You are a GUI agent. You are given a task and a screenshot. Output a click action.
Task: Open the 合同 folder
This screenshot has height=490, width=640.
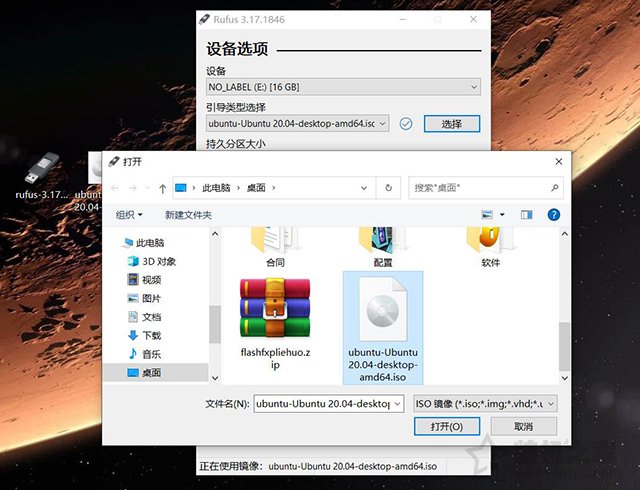[275, 247]
